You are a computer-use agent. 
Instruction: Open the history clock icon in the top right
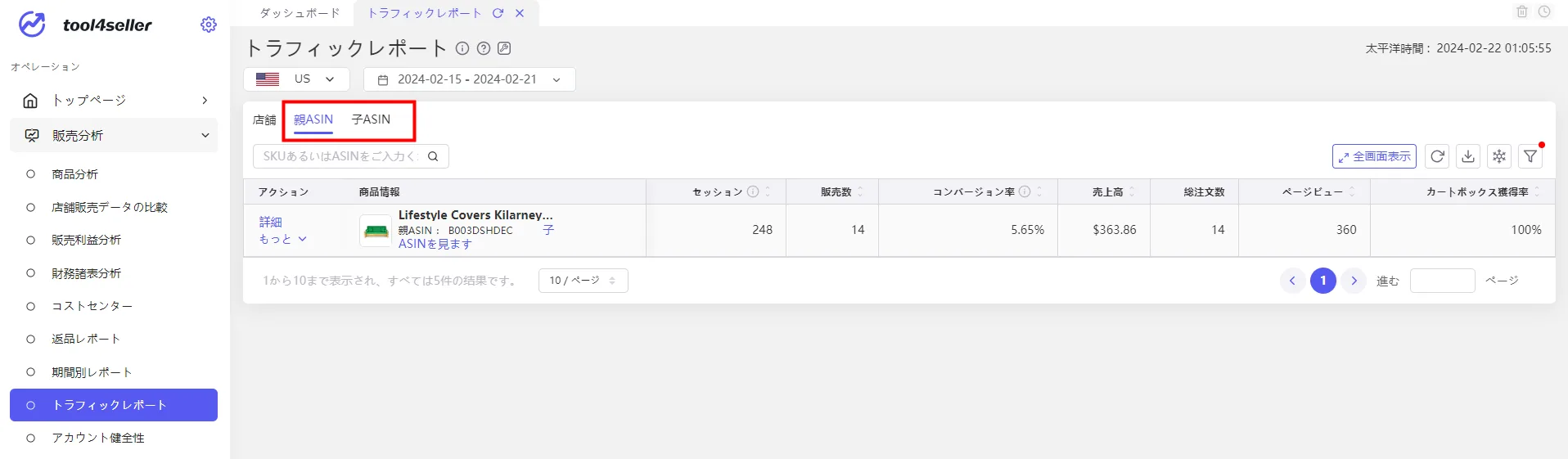point(1544,11)
